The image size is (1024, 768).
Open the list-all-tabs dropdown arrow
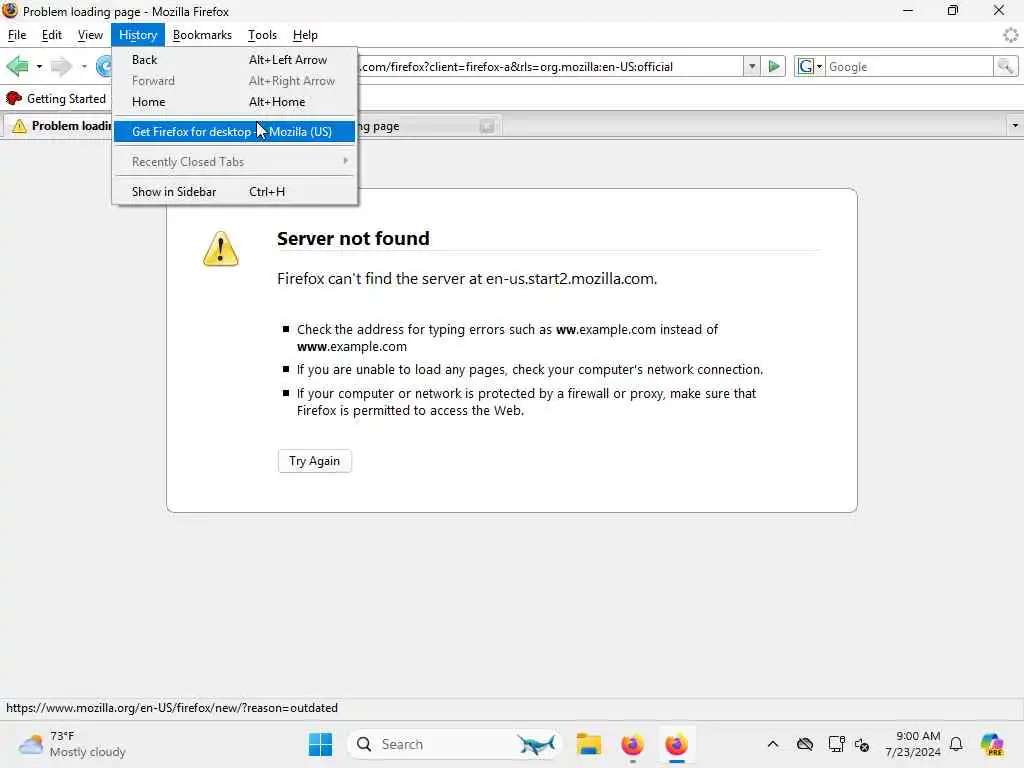click(1014, 125)
